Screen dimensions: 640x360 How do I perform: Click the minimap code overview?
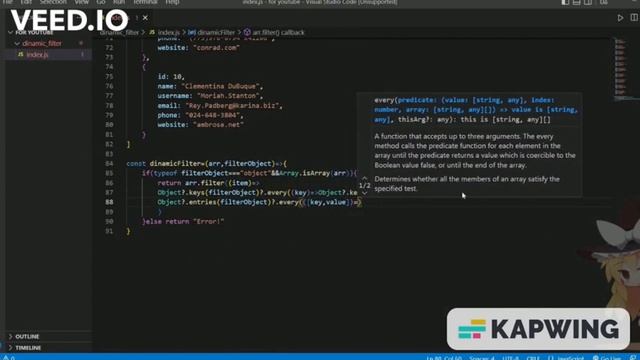click(x=620, y=69)
